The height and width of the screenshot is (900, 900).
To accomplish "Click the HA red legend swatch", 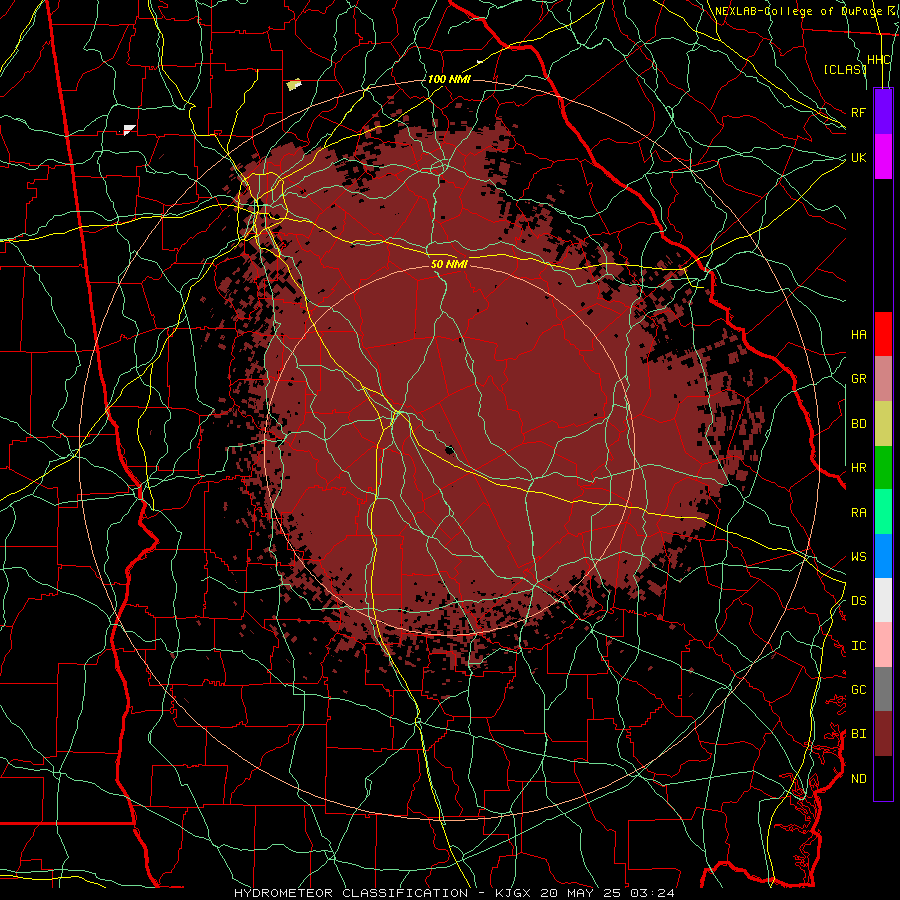I will (883, 334).
